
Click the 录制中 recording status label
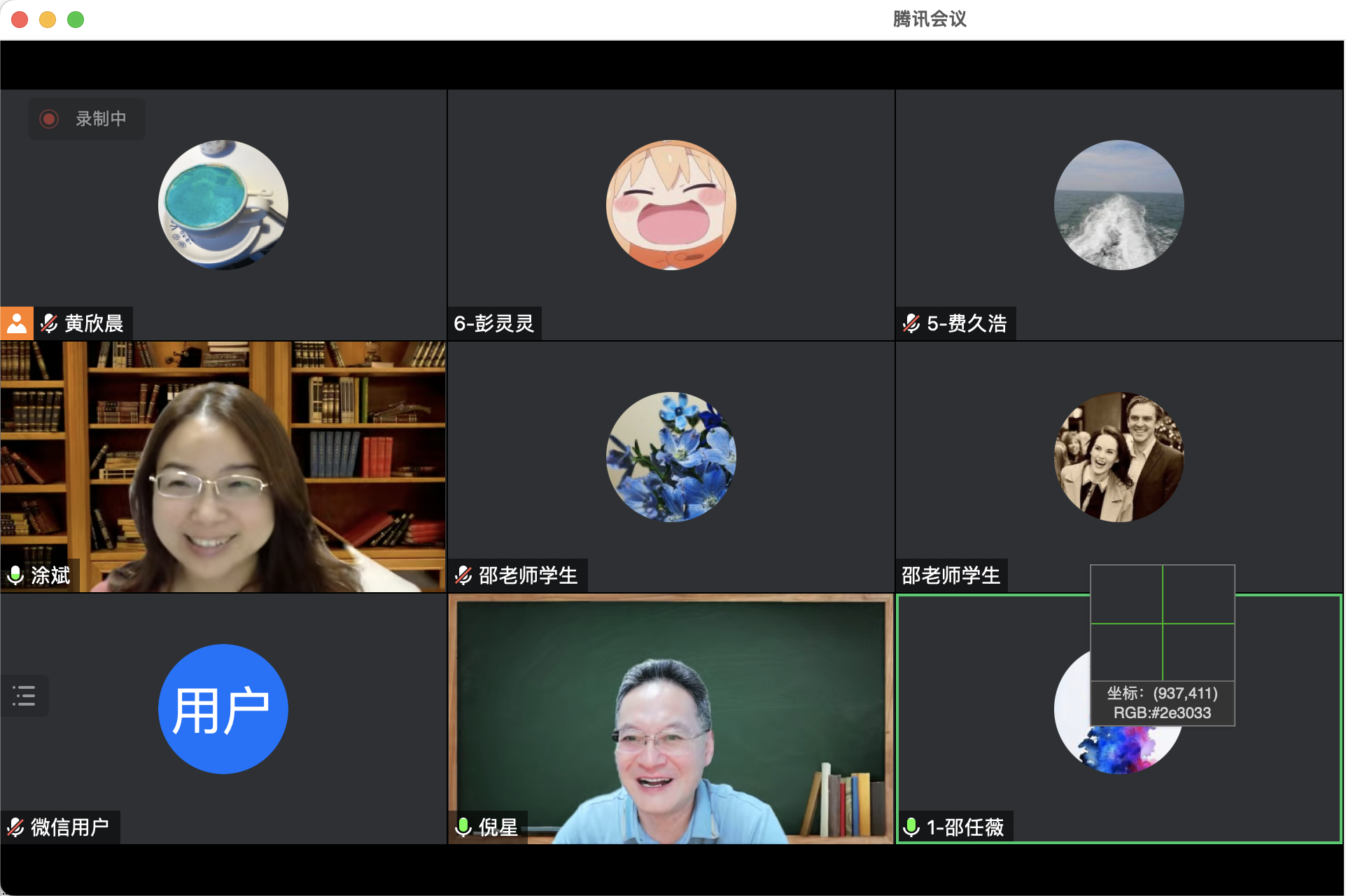[x=101, y=119]
